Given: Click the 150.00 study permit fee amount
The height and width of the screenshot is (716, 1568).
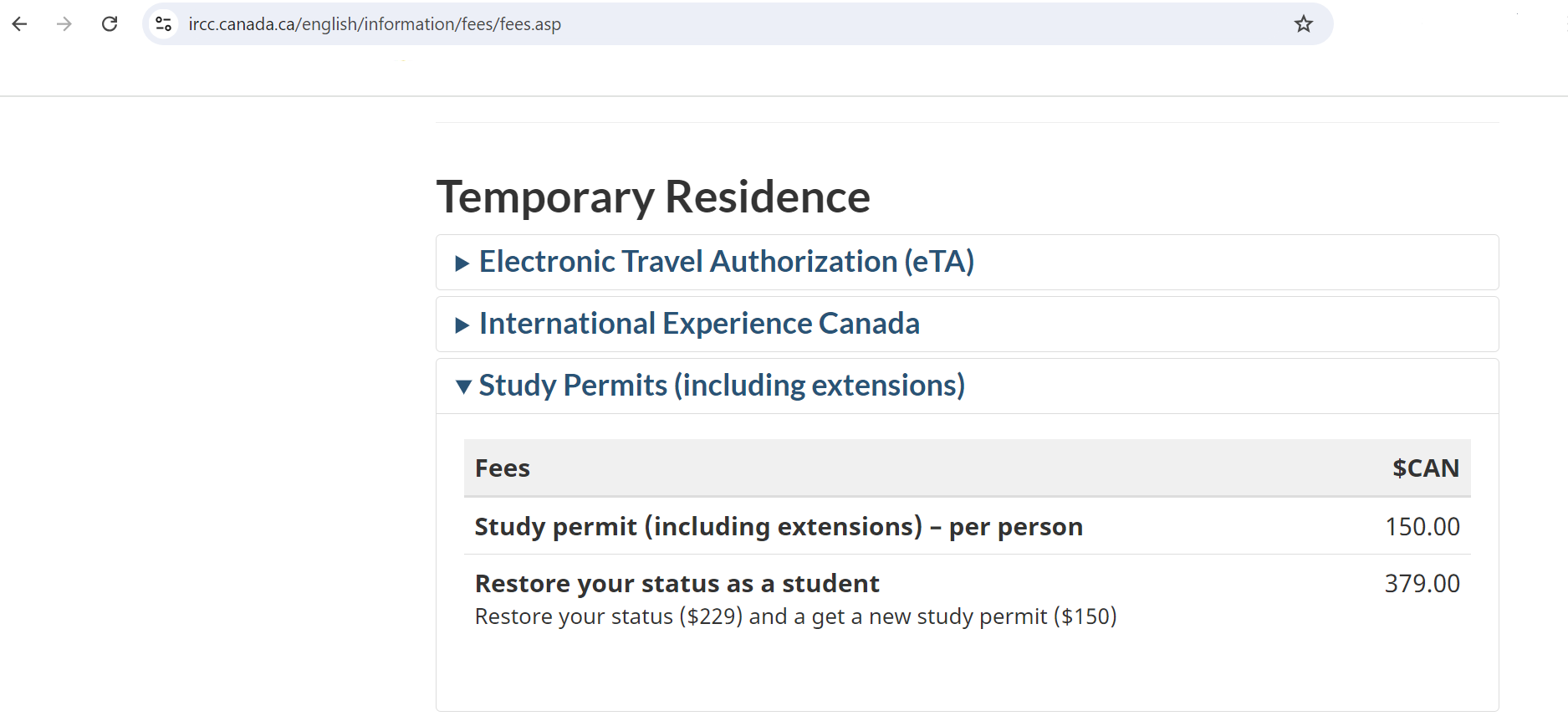Looking at the screenshot, I should click(x=1422, y=527).
